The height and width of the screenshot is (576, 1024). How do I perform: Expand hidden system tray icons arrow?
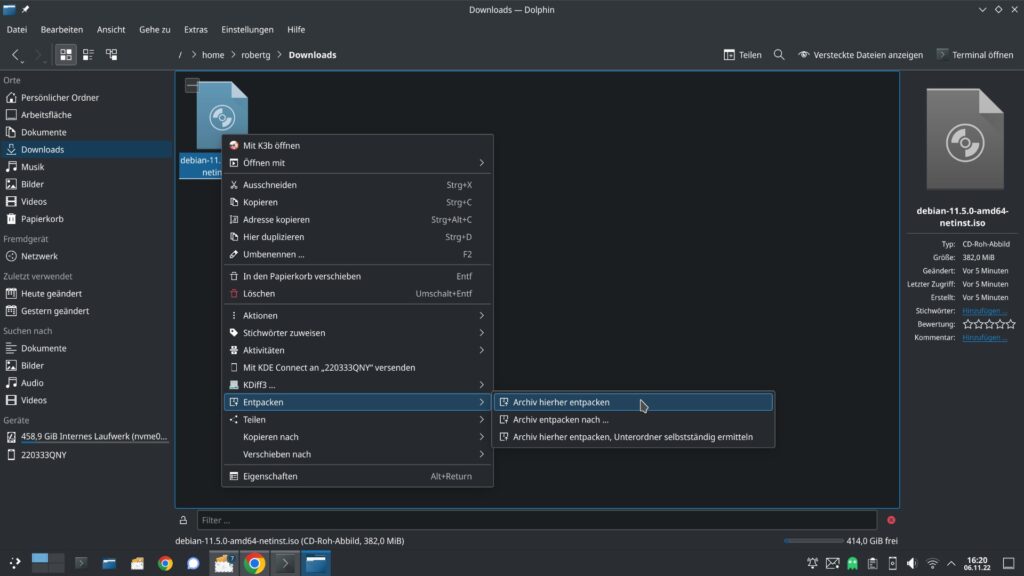(x=951, y=564)
